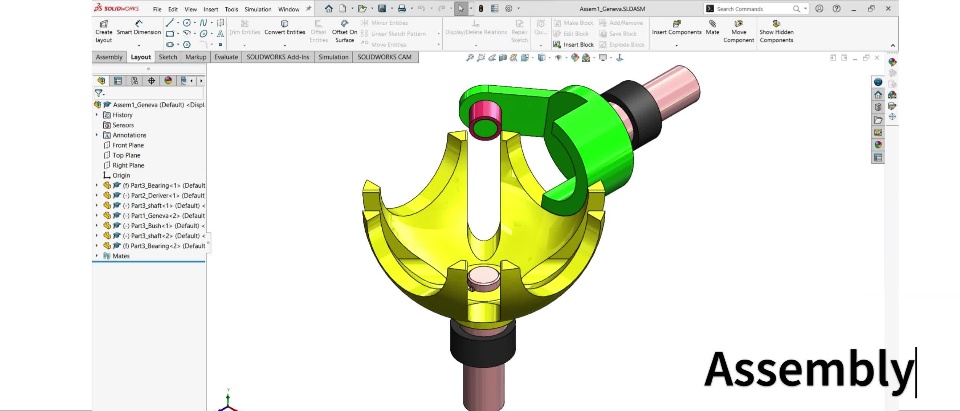Expand the Annotations tree item
This screenshot has width=960, height=411.
click(97, 135)
